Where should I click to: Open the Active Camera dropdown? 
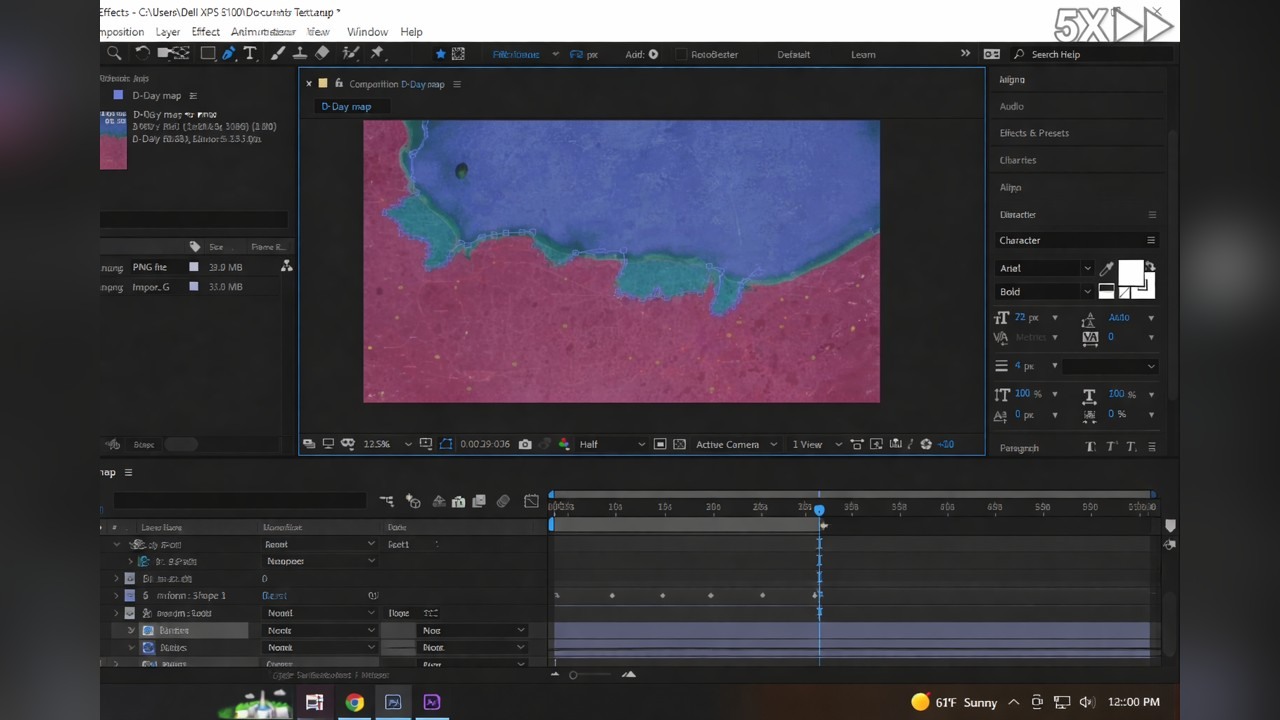(737, 444)
